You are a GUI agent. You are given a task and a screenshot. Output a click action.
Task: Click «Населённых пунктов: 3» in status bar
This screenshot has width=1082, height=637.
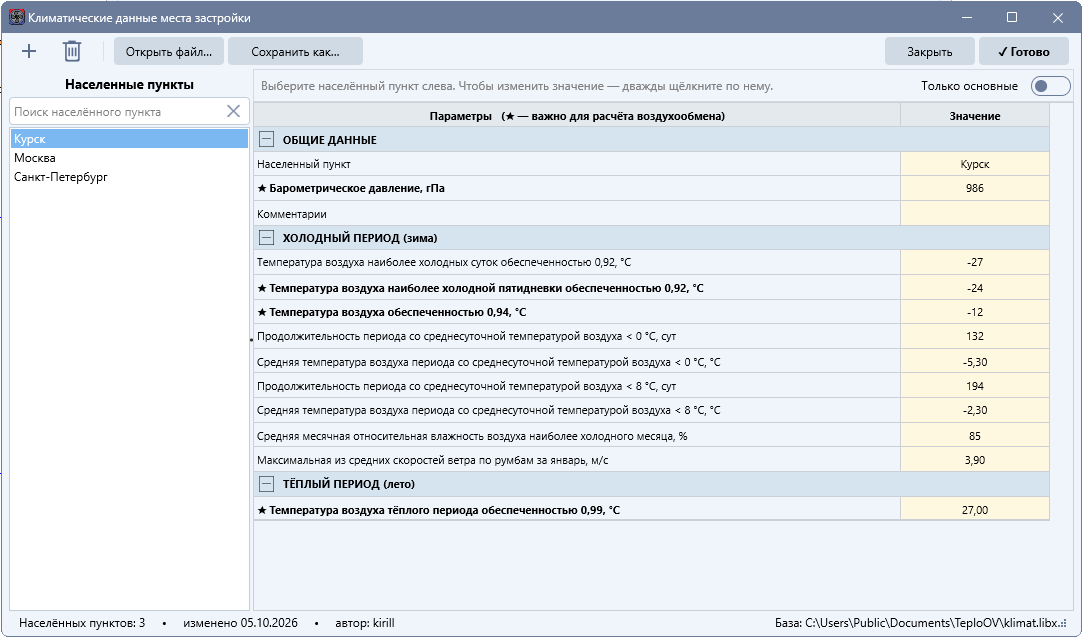82,623
